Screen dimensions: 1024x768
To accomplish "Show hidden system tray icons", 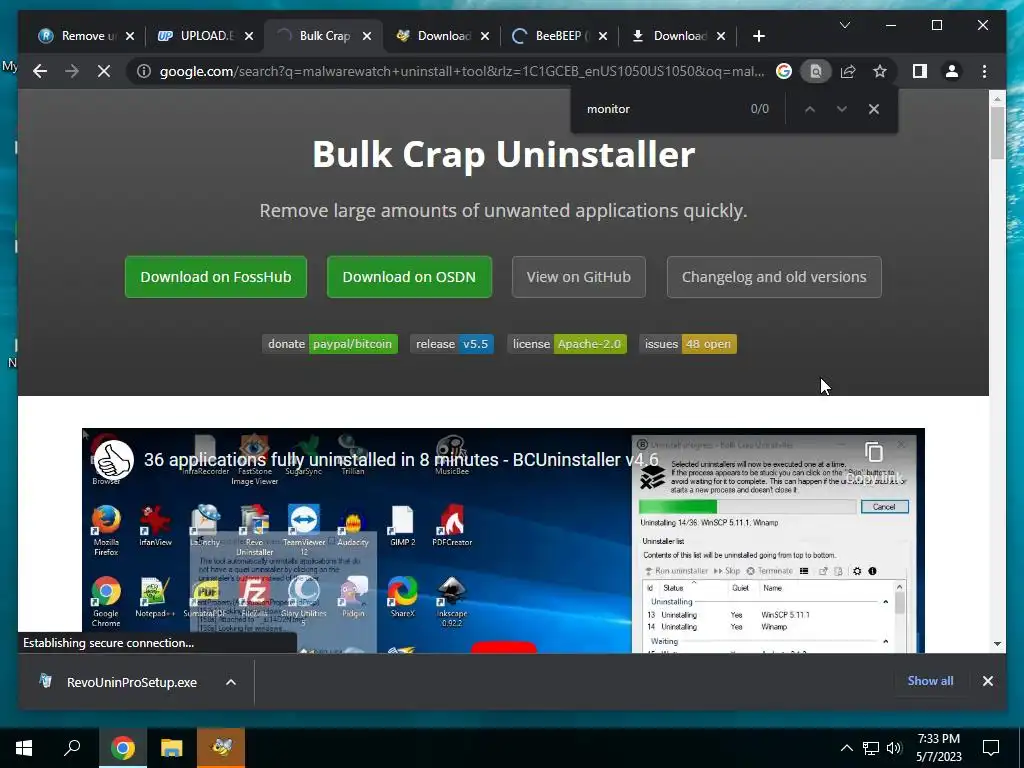I will [x=846, y=748].
